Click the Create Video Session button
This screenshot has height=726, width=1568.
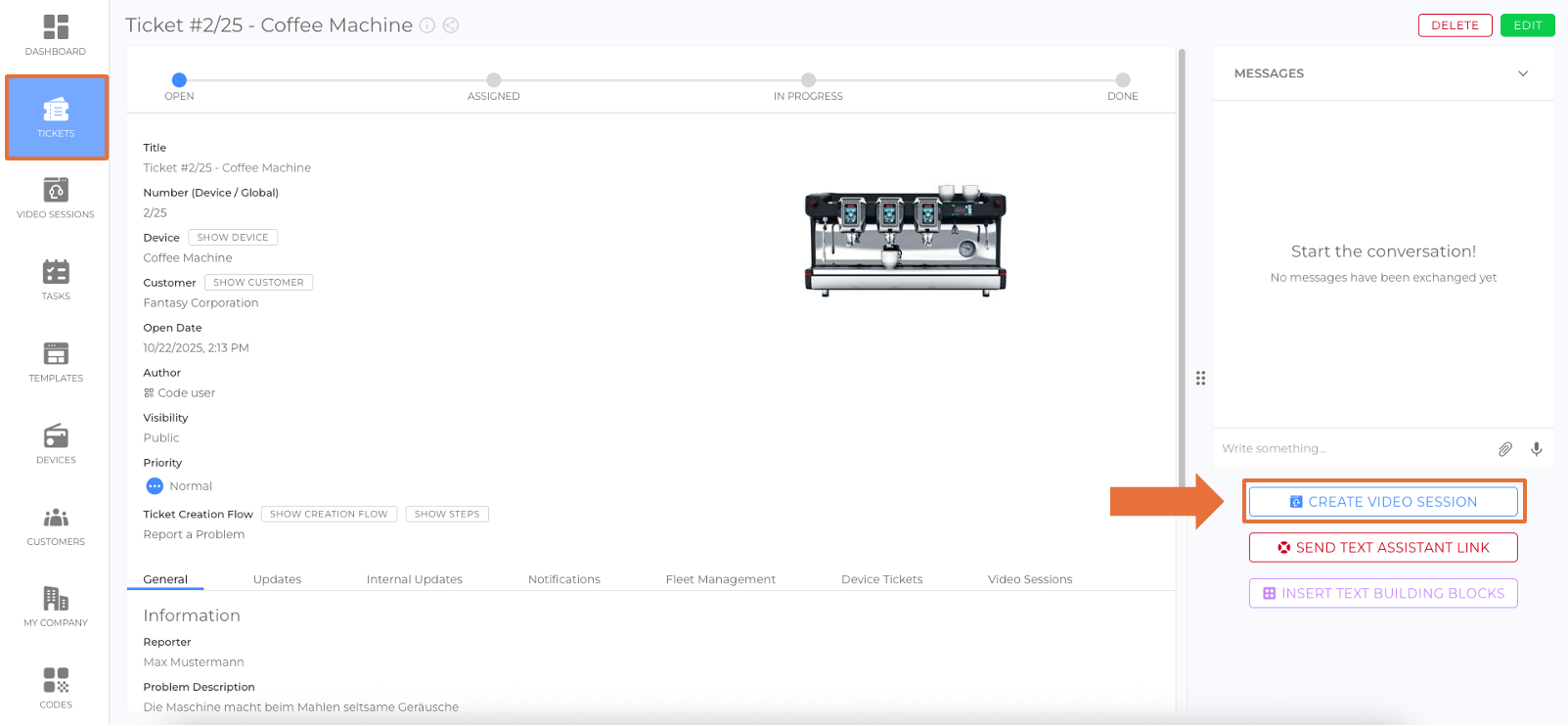[x=1383, y=502]
